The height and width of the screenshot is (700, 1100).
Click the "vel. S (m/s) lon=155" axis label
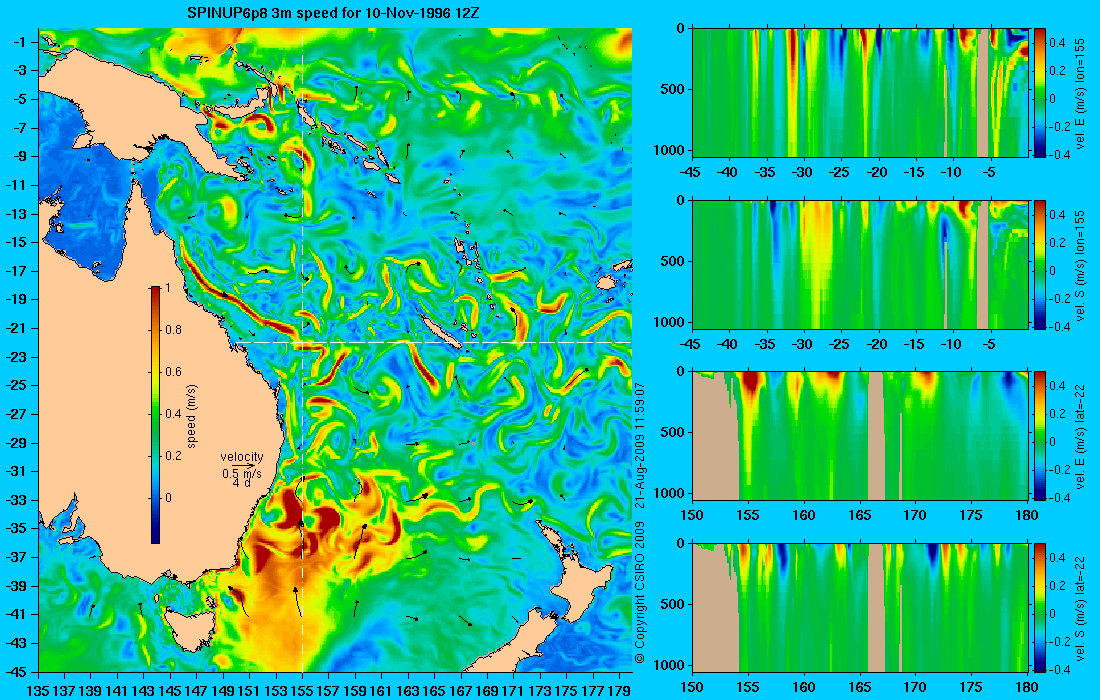pos(1080,265)
